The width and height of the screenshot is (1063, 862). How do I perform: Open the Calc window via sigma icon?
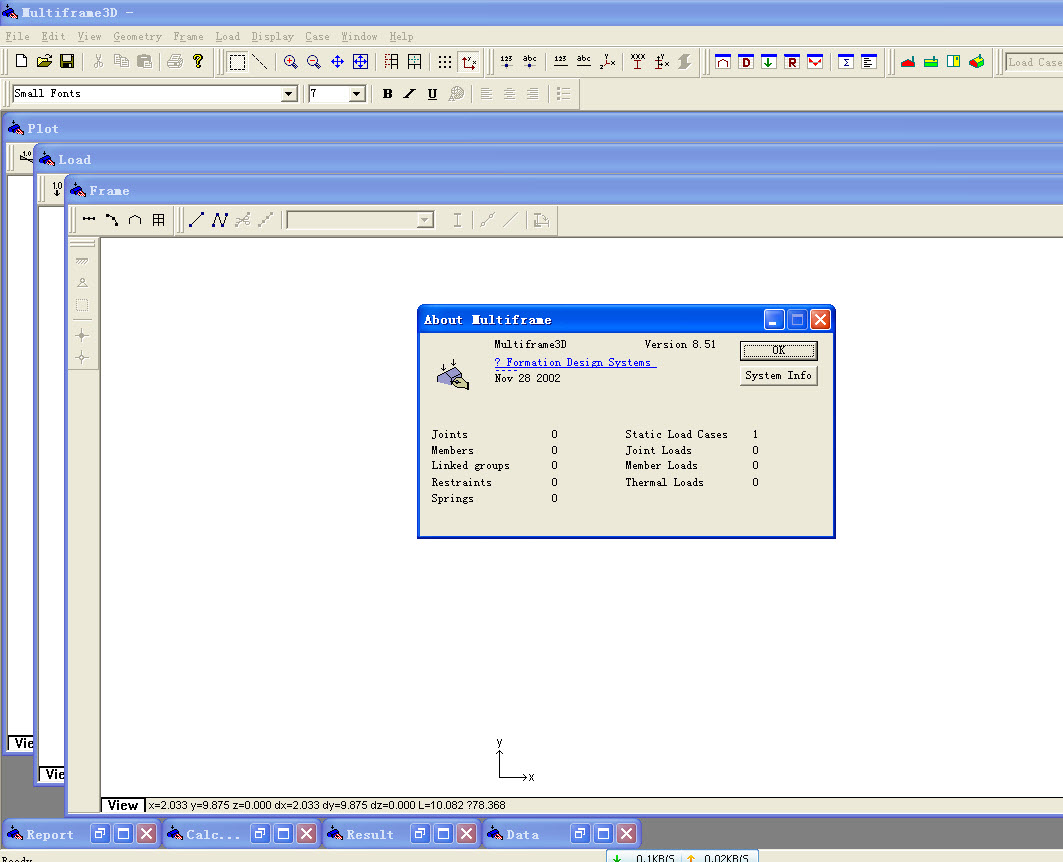click(845, 62)
